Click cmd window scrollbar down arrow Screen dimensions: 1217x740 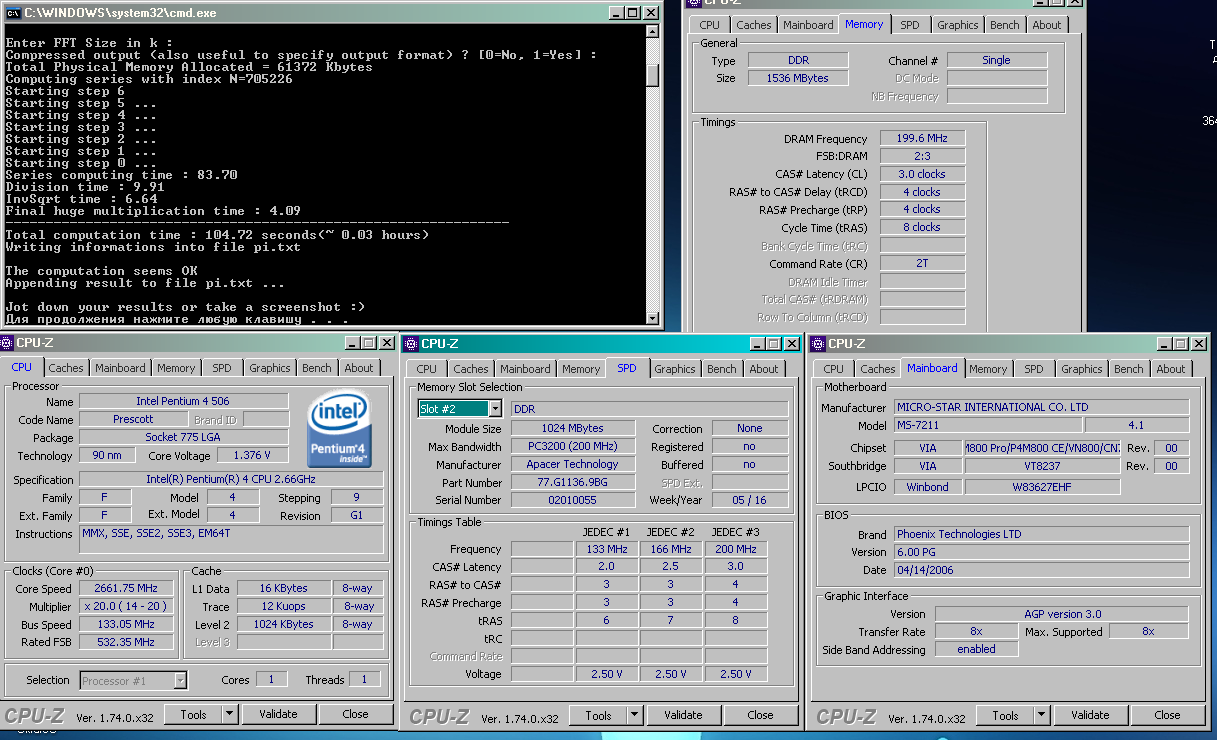point(652,319)
